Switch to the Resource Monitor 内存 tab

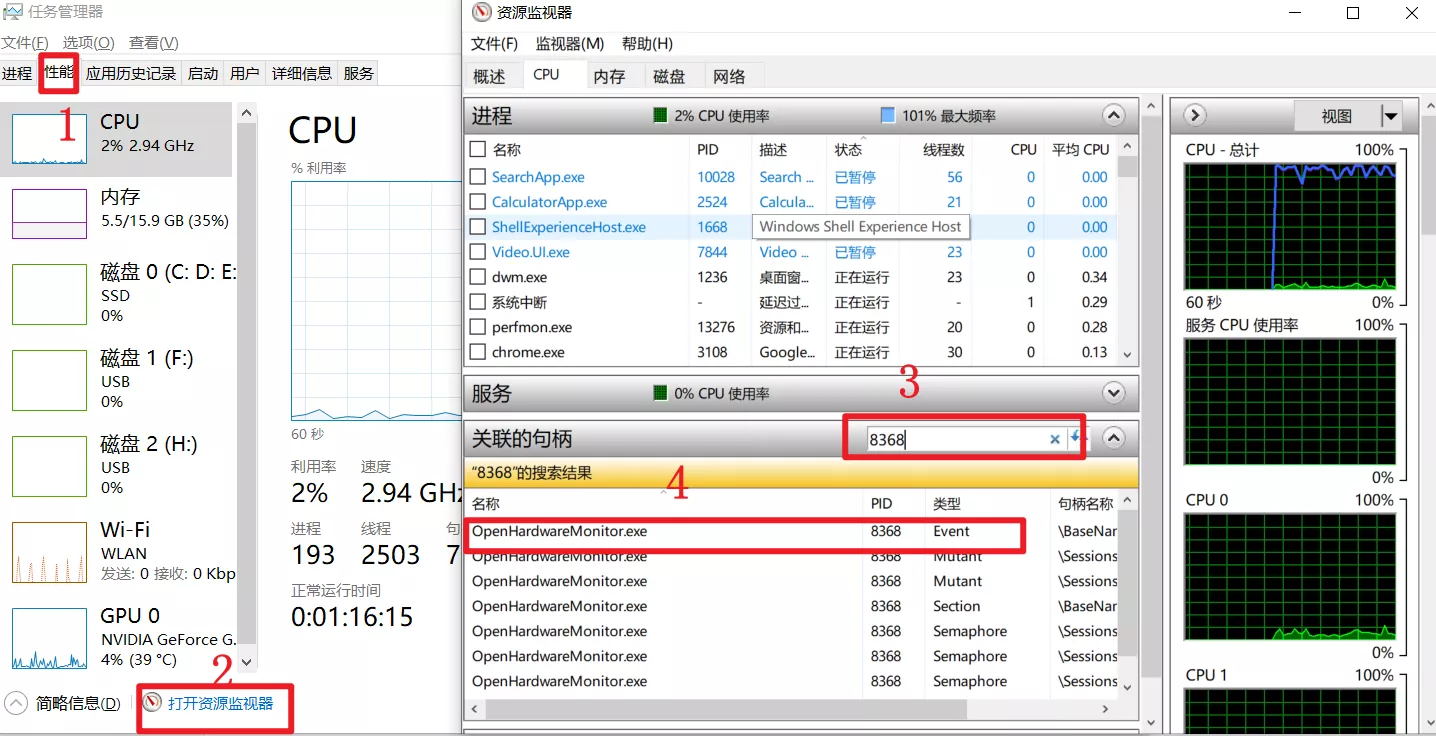point(609,77)
